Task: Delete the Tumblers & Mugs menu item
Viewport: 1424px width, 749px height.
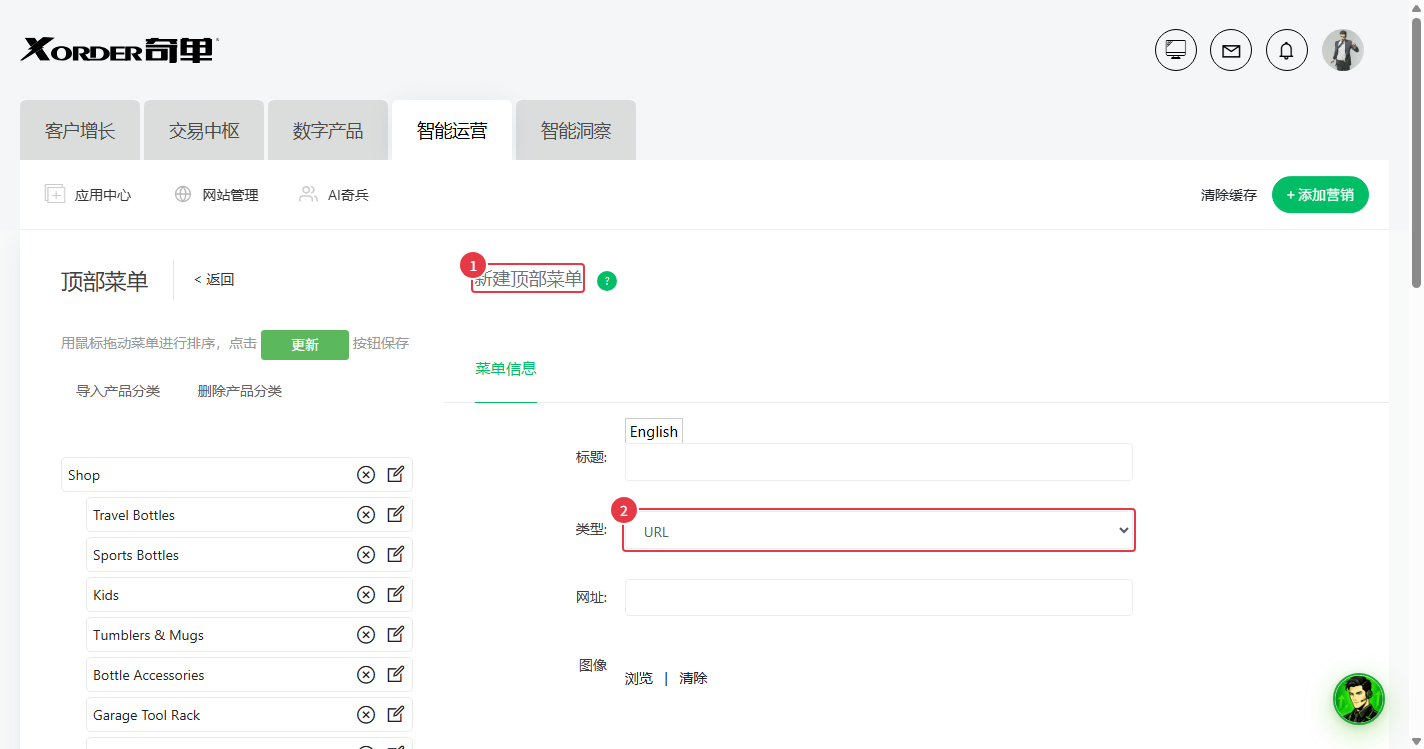Action: click(366, 635)
